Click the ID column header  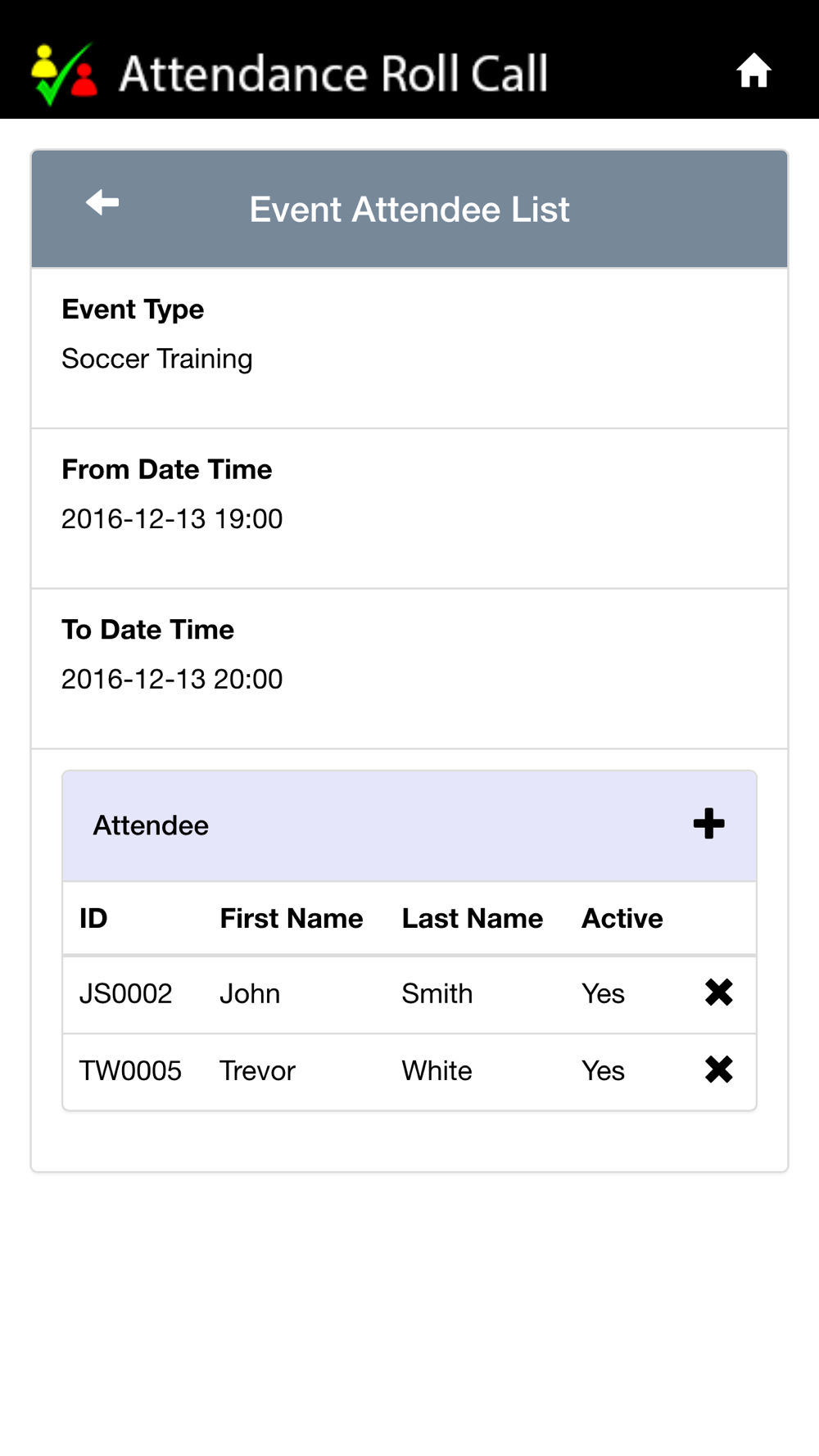(93, 918)
